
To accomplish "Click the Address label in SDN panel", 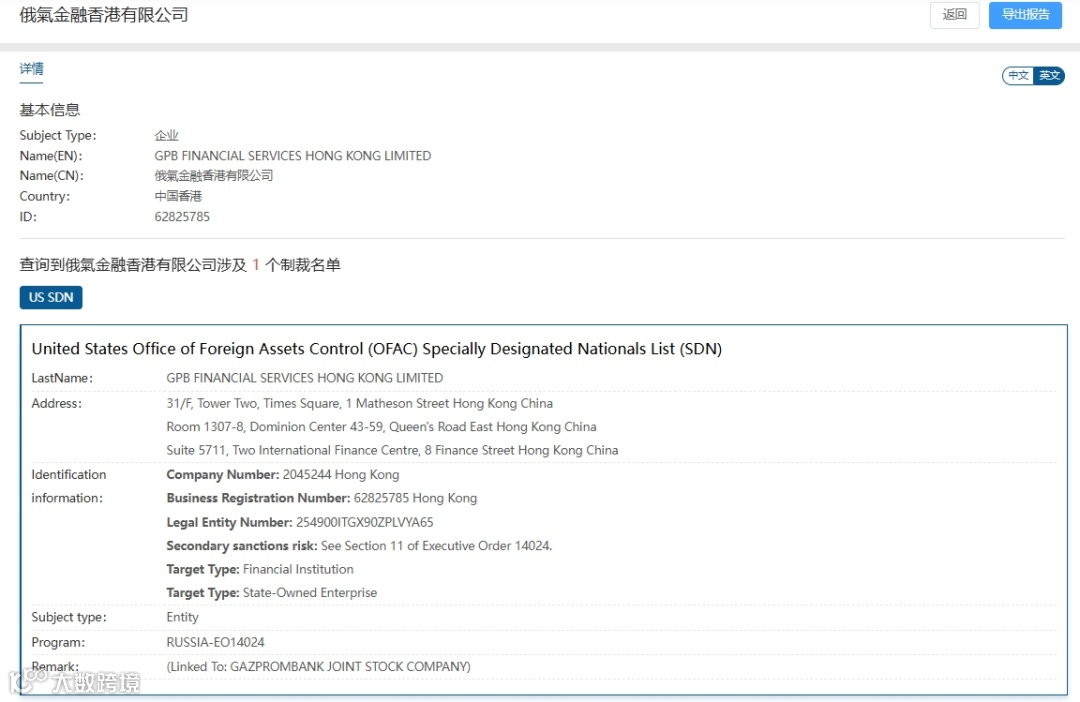I will pyautogui.click(x=56, y=404).
